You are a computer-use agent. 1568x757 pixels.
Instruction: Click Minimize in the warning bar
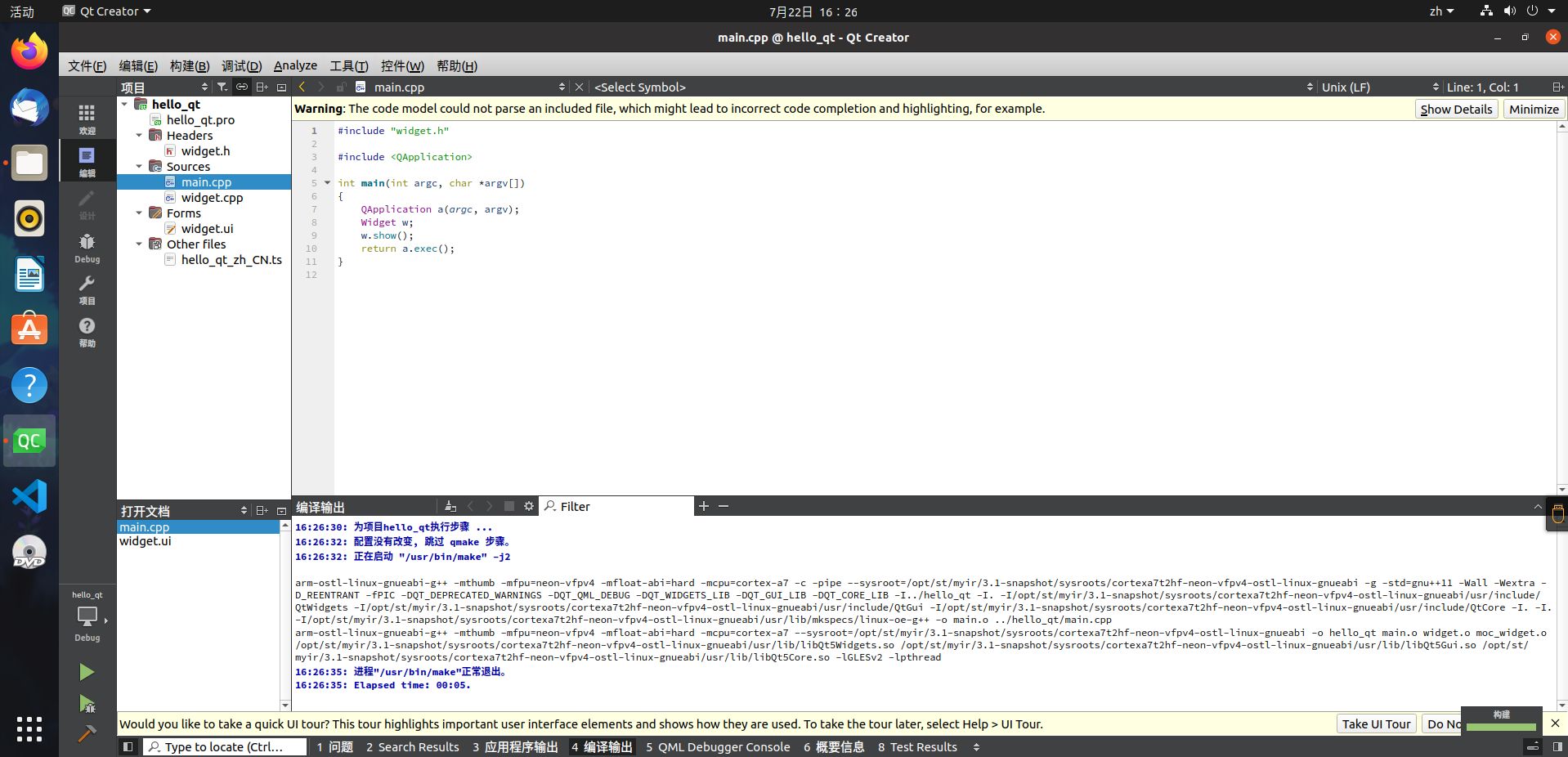pos(1534,109)
